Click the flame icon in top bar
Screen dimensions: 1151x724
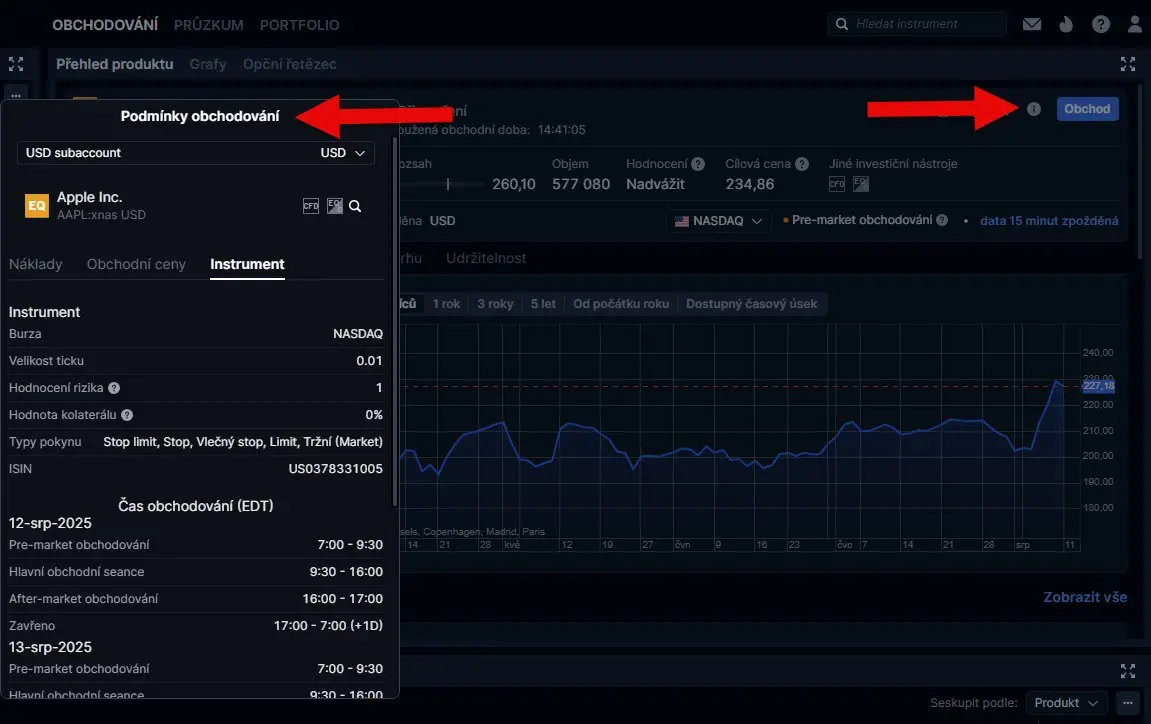(x=1066, y=24)
